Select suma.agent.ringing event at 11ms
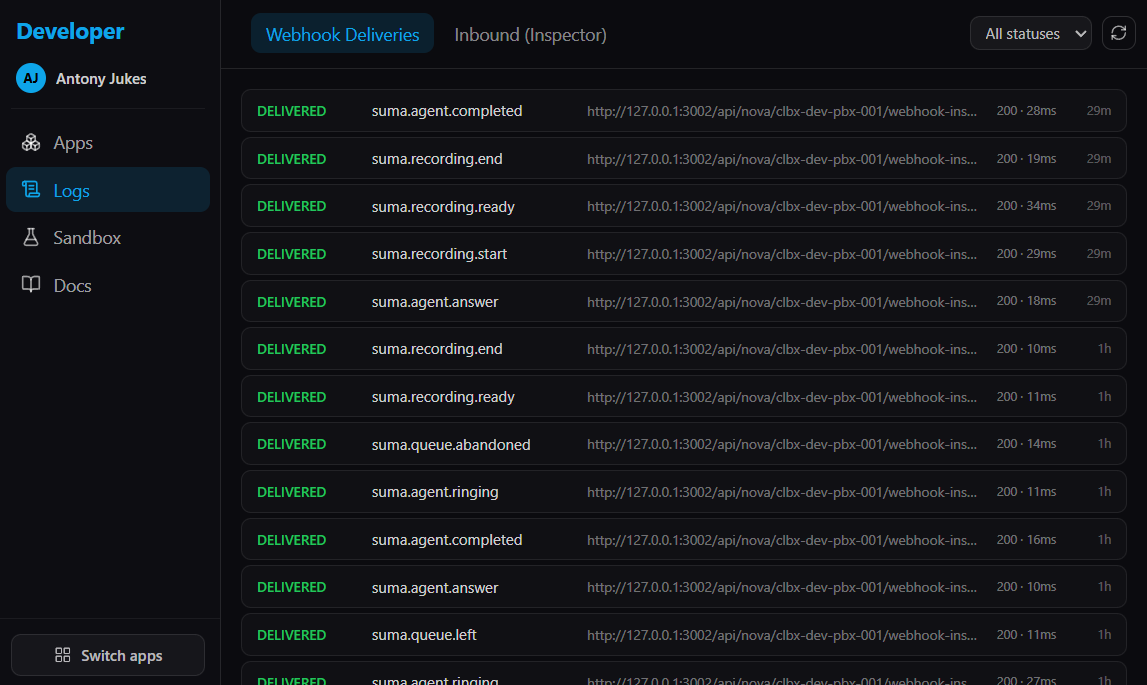The height and width of the screenshot is (685, 1147). coord(683,492)
